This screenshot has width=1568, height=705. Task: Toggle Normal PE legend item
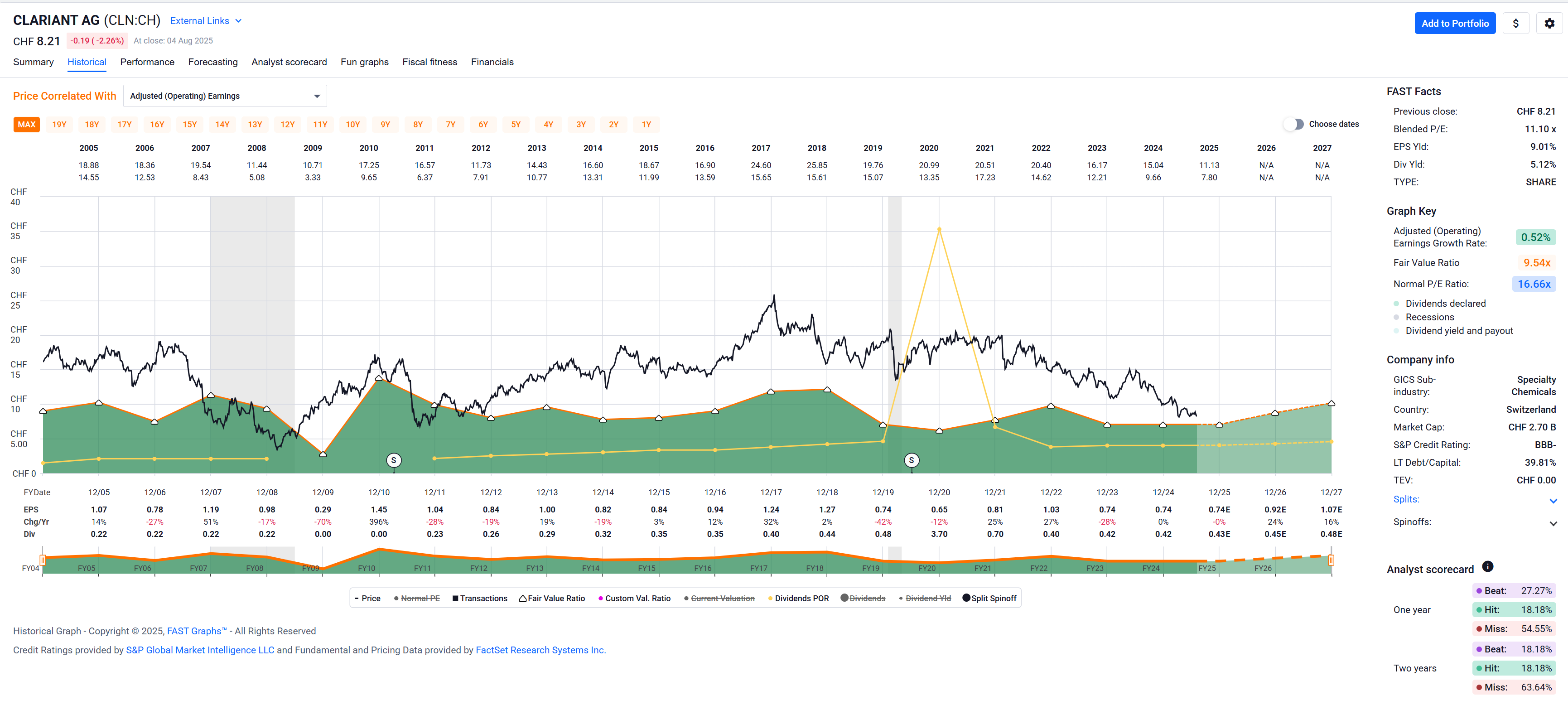(x=417, y=599)
